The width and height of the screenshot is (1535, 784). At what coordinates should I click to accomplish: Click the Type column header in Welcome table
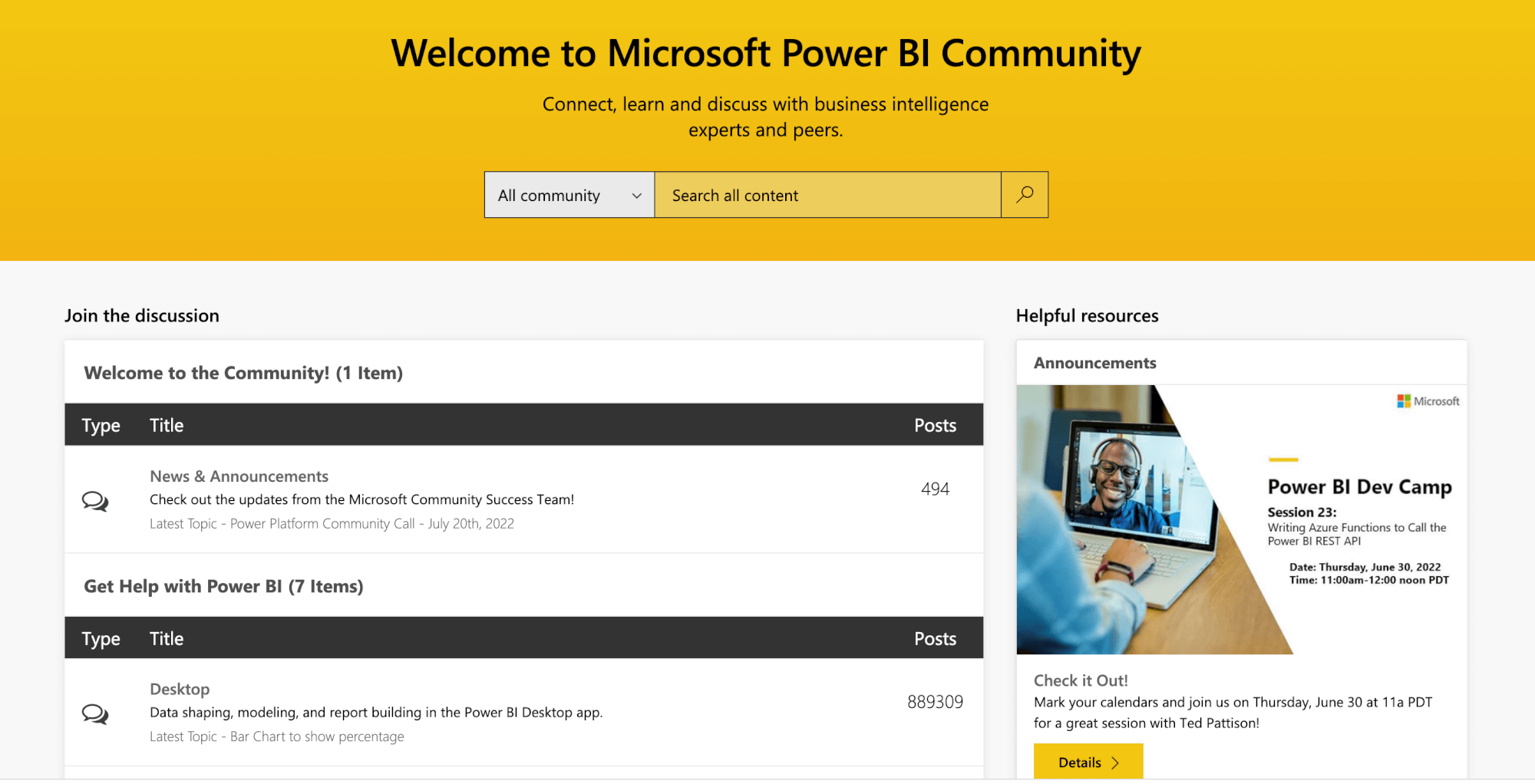(101, 425)
